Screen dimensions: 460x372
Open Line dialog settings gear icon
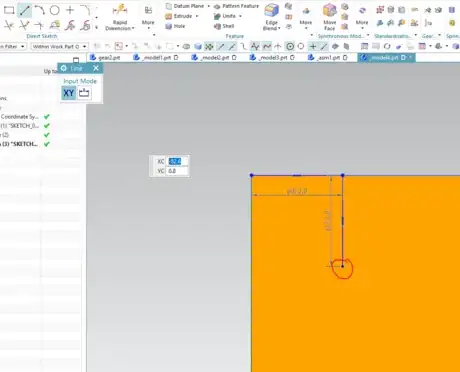coord(64,68)
